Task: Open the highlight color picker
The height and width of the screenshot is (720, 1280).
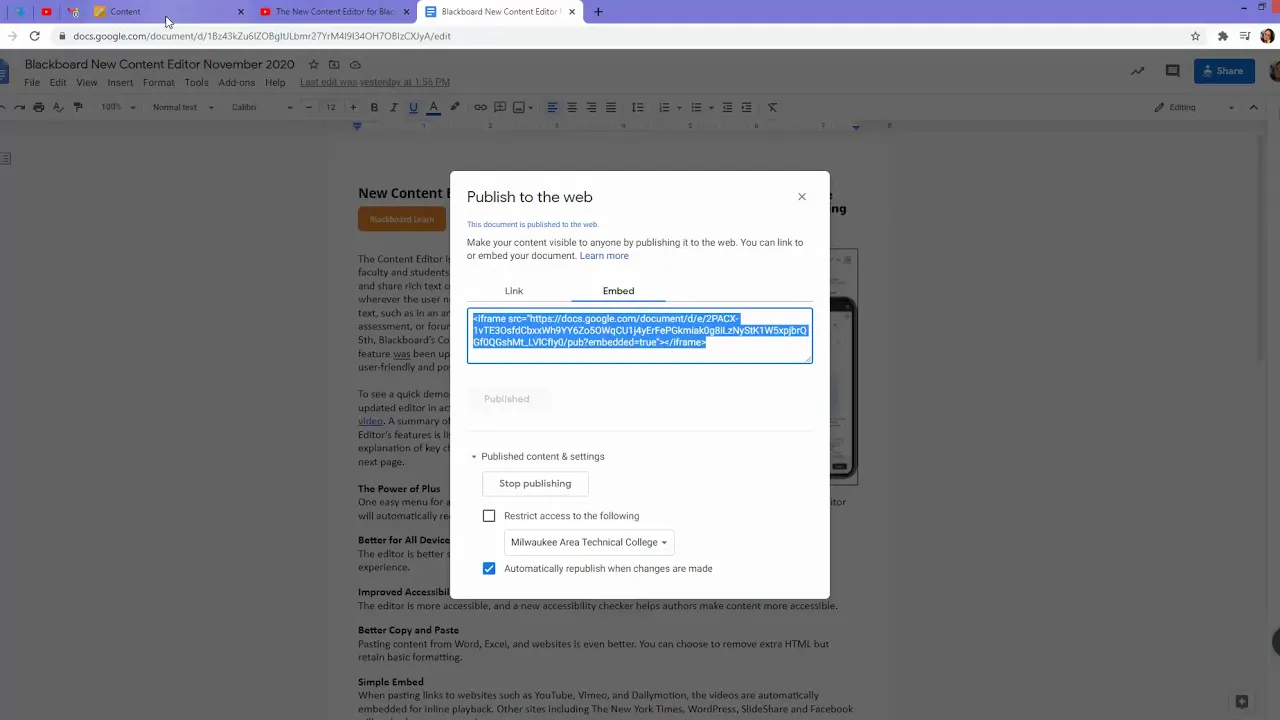Action: (x=455, y=107)
